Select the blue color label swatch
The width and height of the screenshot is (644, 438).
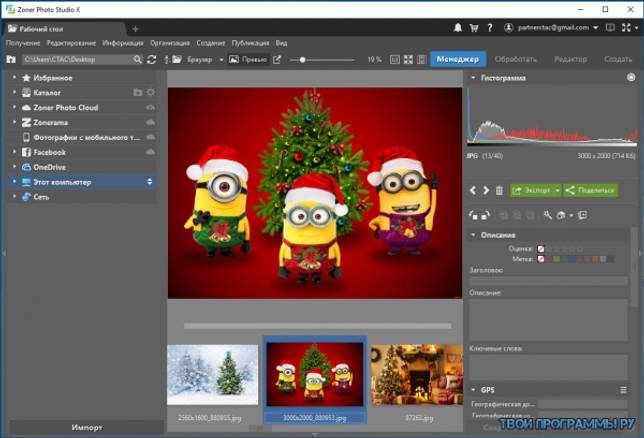(x=572, y=259)
